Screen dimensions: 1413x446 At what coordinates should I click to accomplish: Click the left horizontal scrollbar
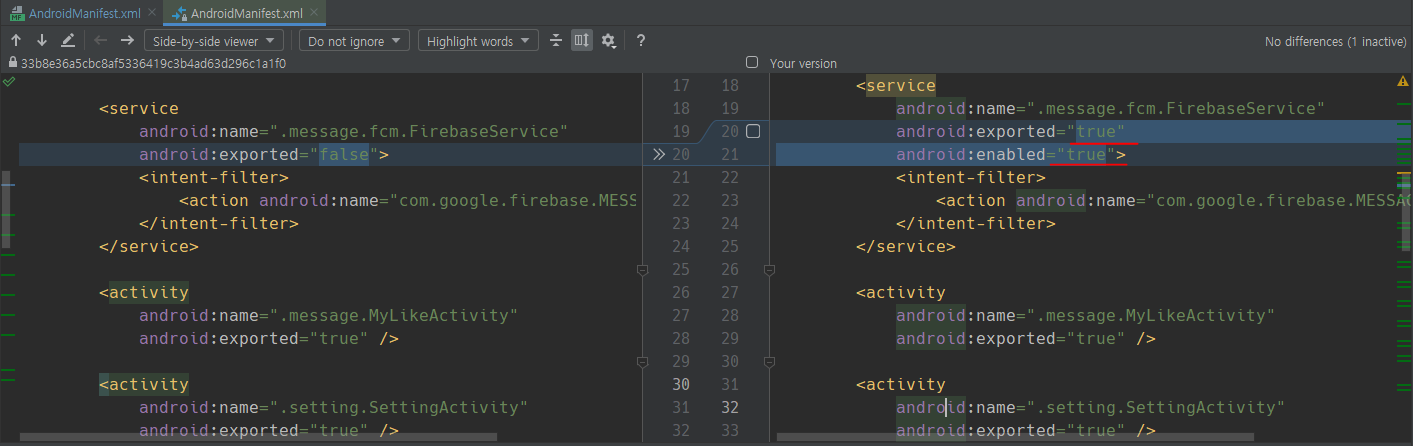[257, 437]
